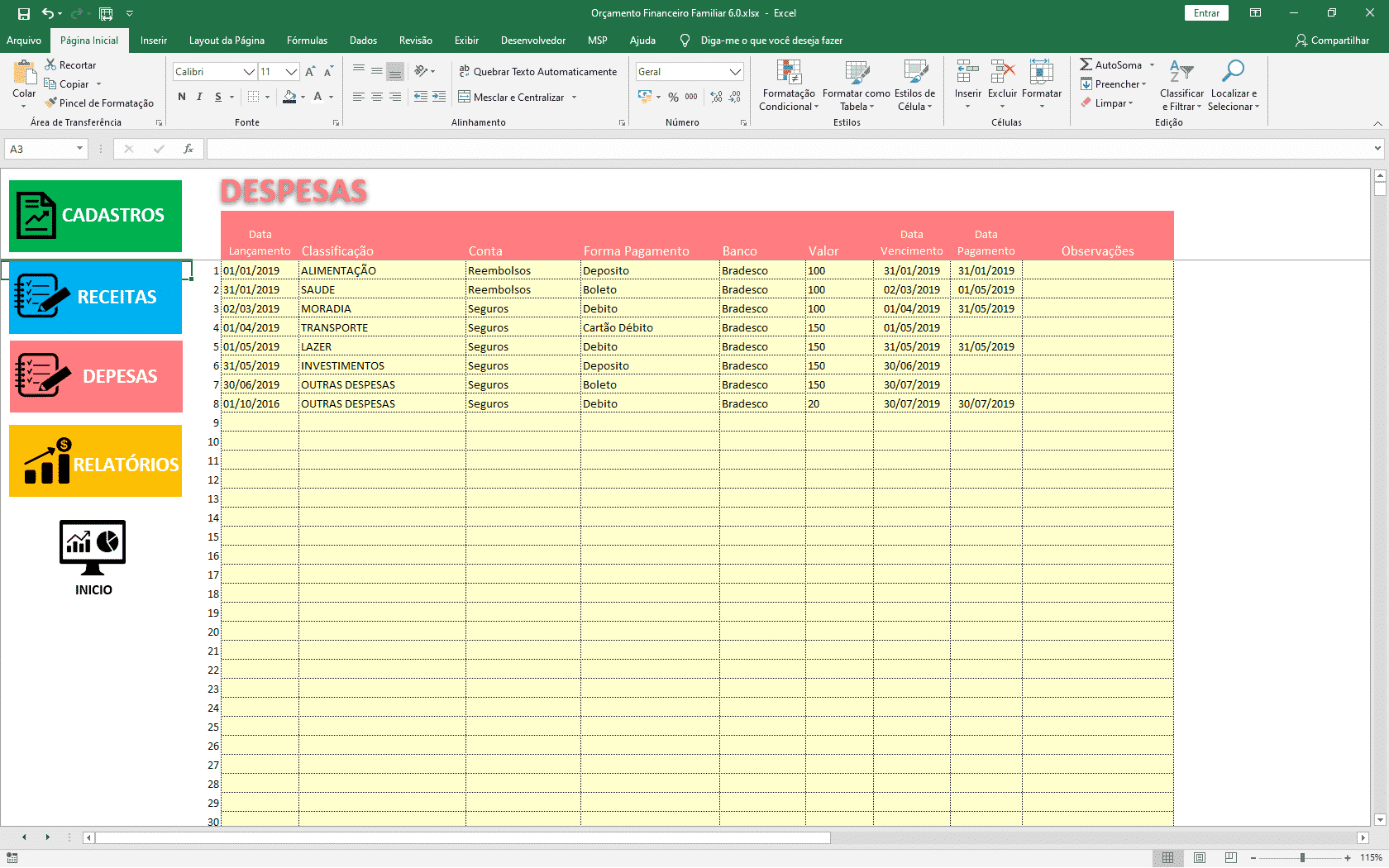The width and height of the screenshot is (1389, 868).
Task: Toggle align text left
Action: 358,97
